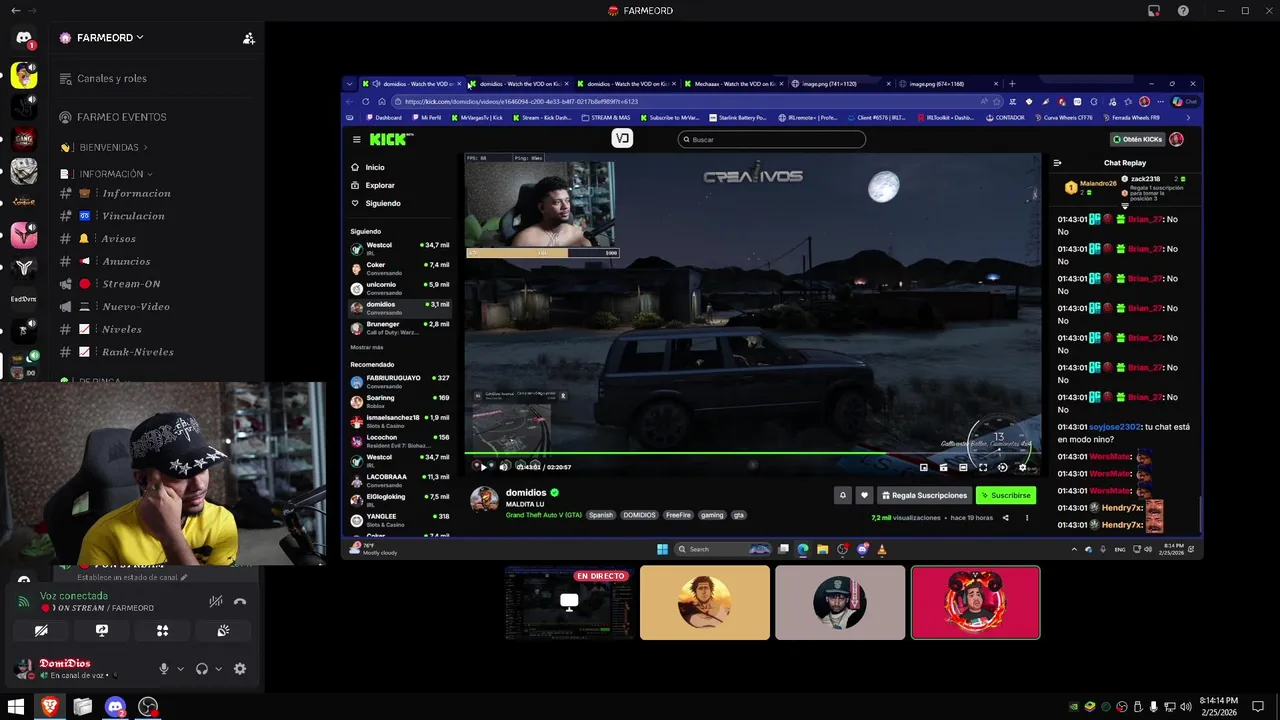The width and height of the screenshot is (1280, 720).
Task: Turn on camera in Discord voice panel
Action: (41, 631)
